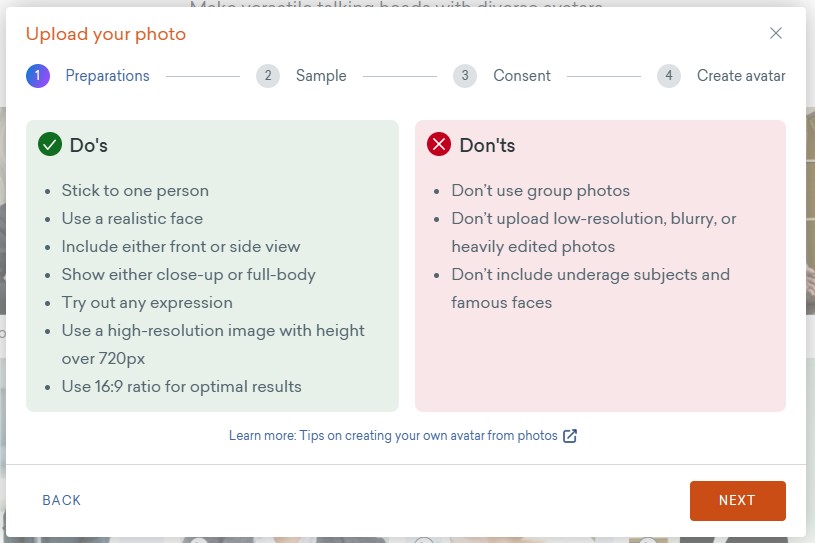Image resolution: width=815 pixels, height=543 pixels.
Task: Select the Preparations step label
Action: [x=107, y=76]
